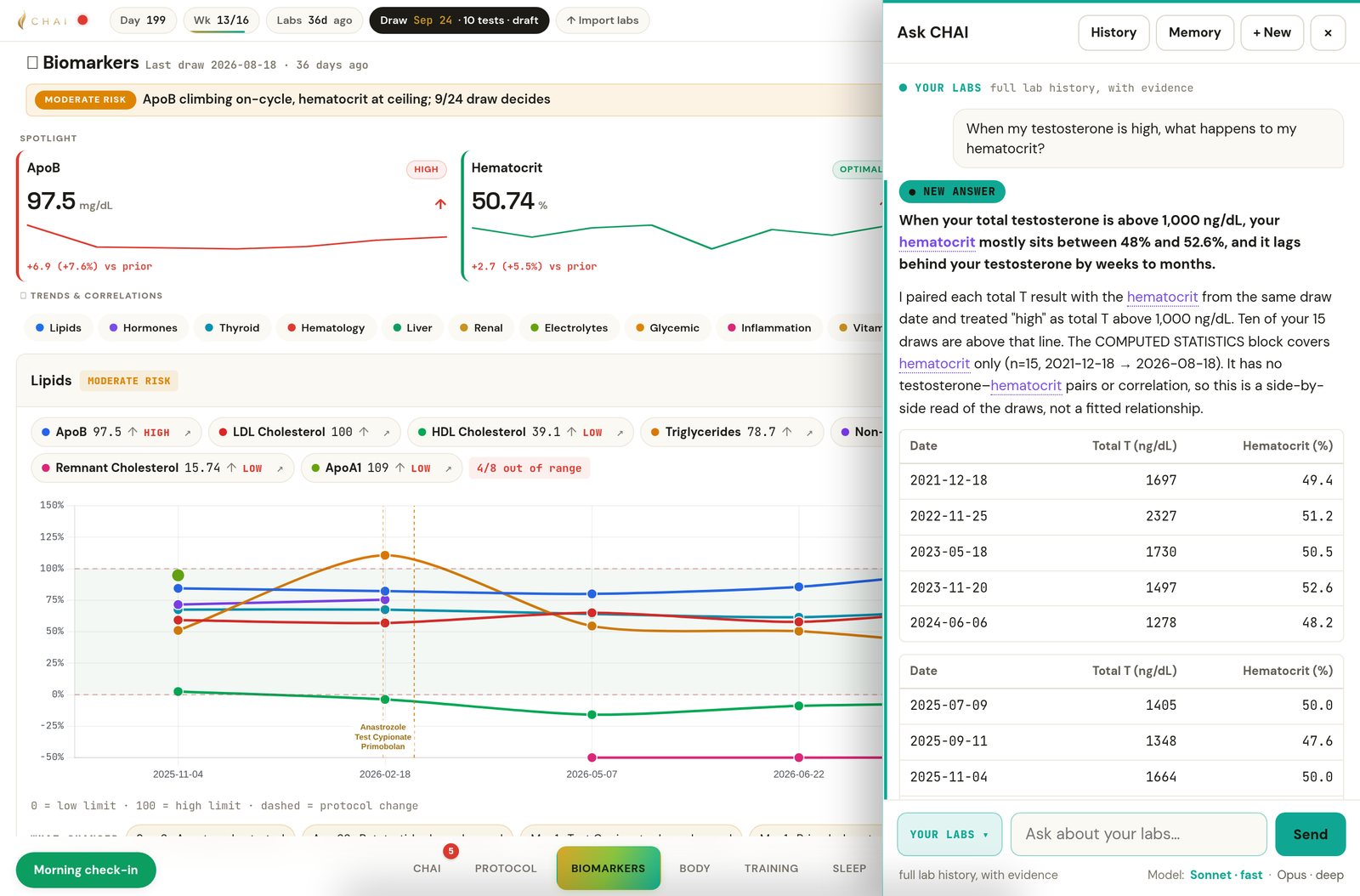Open the Hematocrit spotlight card
The image size is (1360, 896).
(673, 216)
